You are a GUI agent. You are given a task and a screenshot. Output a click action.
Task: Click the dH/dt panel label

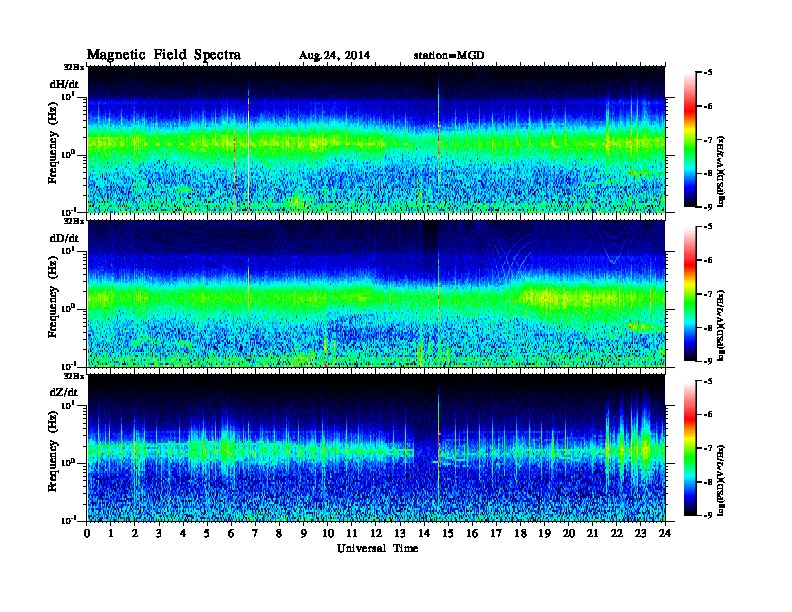click(x=64, y=84)
